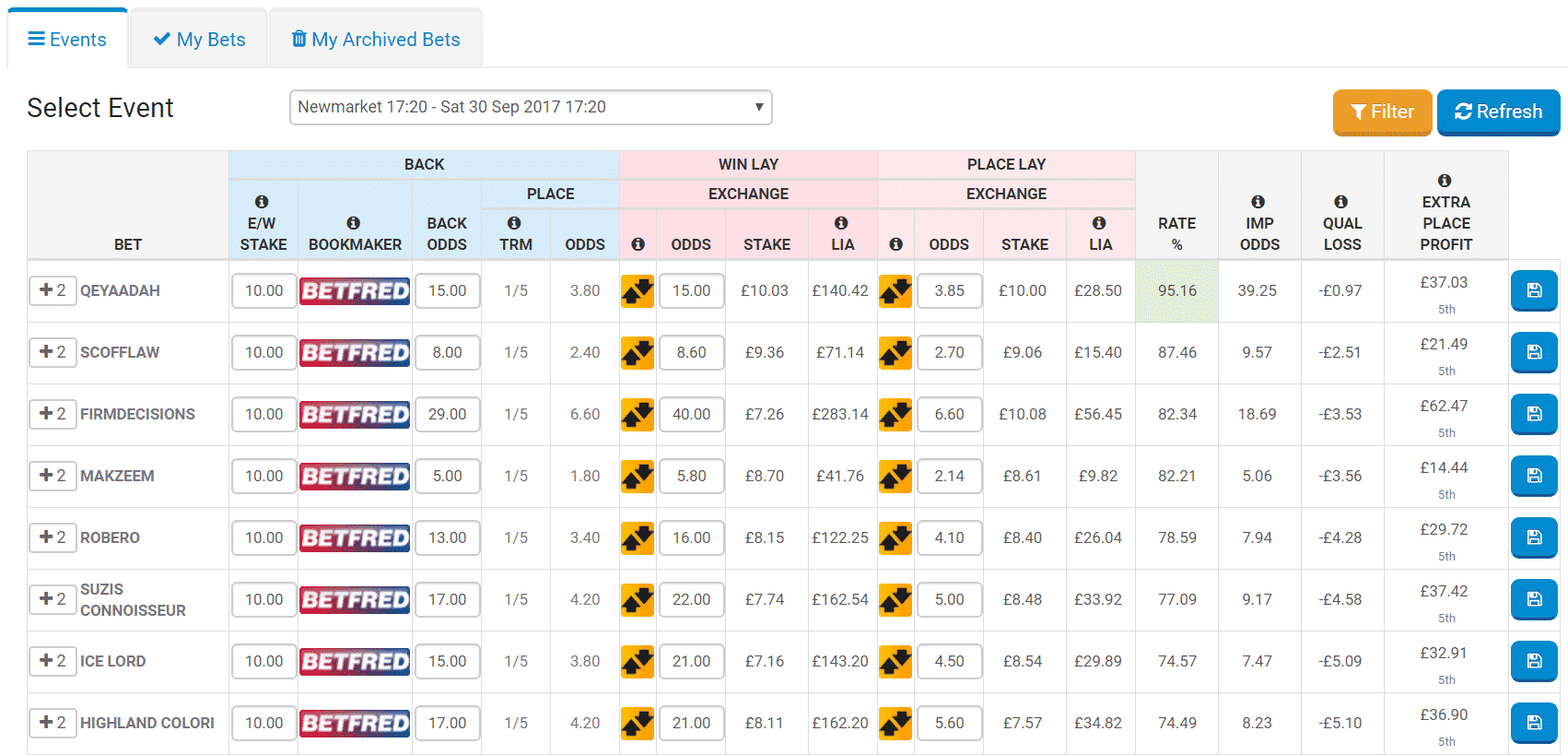
Task: Open the My Archived Bets tab
Action: [376, 40]
